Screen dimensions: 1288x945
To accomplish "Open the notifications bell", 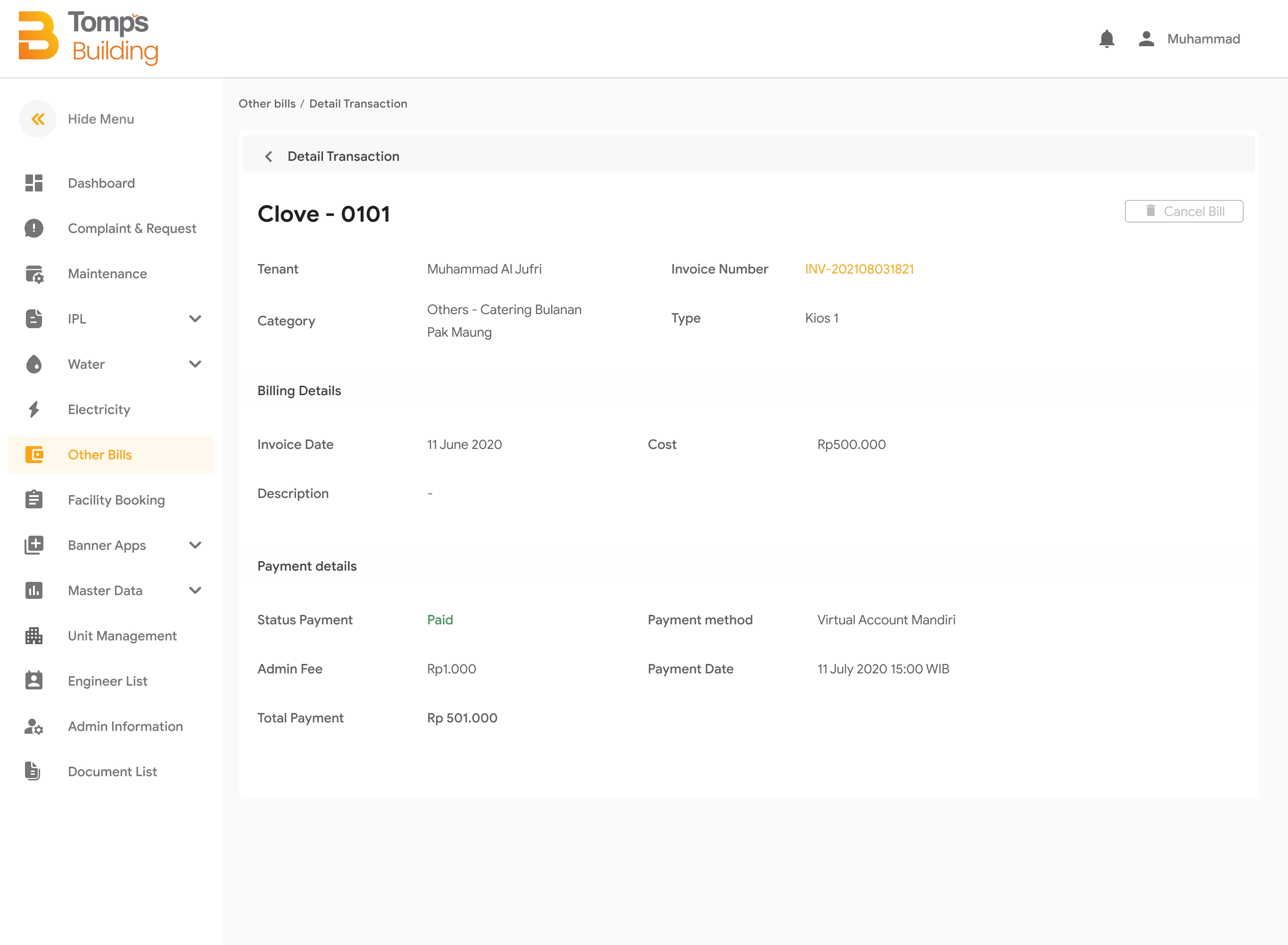I will tap(1106, 38).
